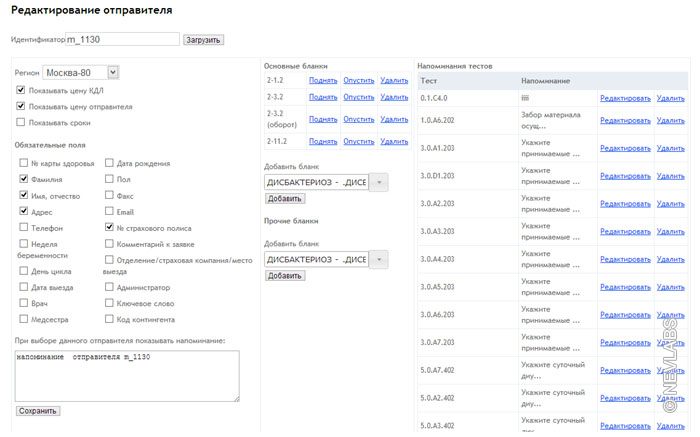
Task: Click the Загрузить button next to identifier
Action: pyautogui.click(x=204, y=40)
